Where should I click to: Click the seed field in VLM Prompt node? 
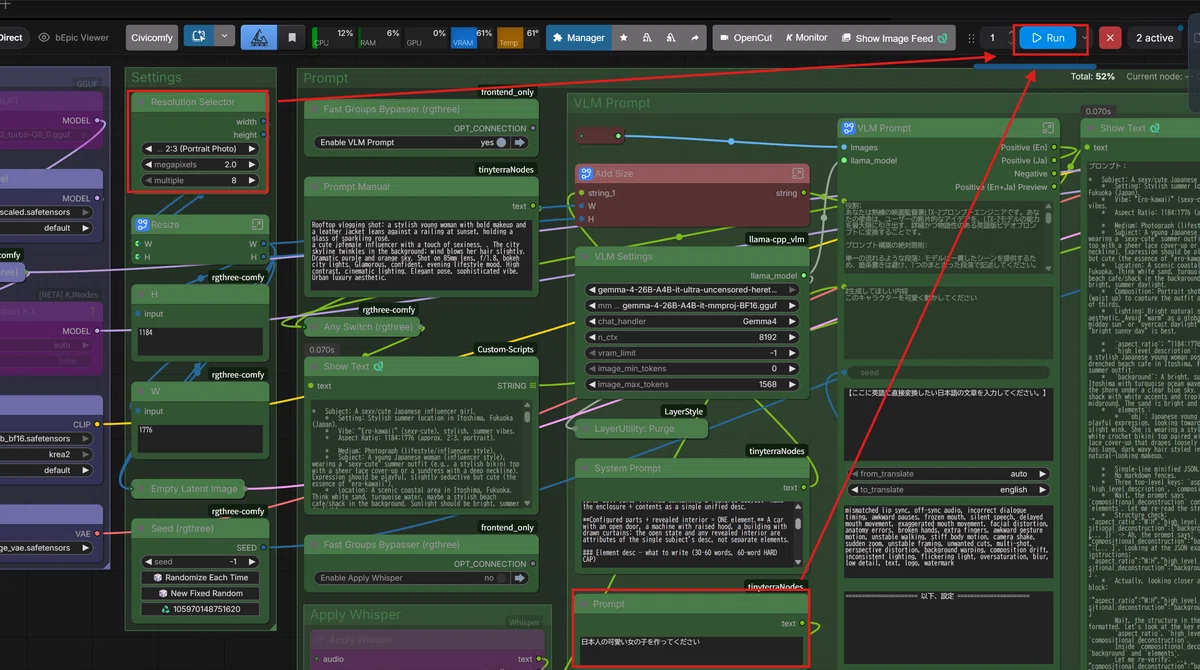(946, 372)
